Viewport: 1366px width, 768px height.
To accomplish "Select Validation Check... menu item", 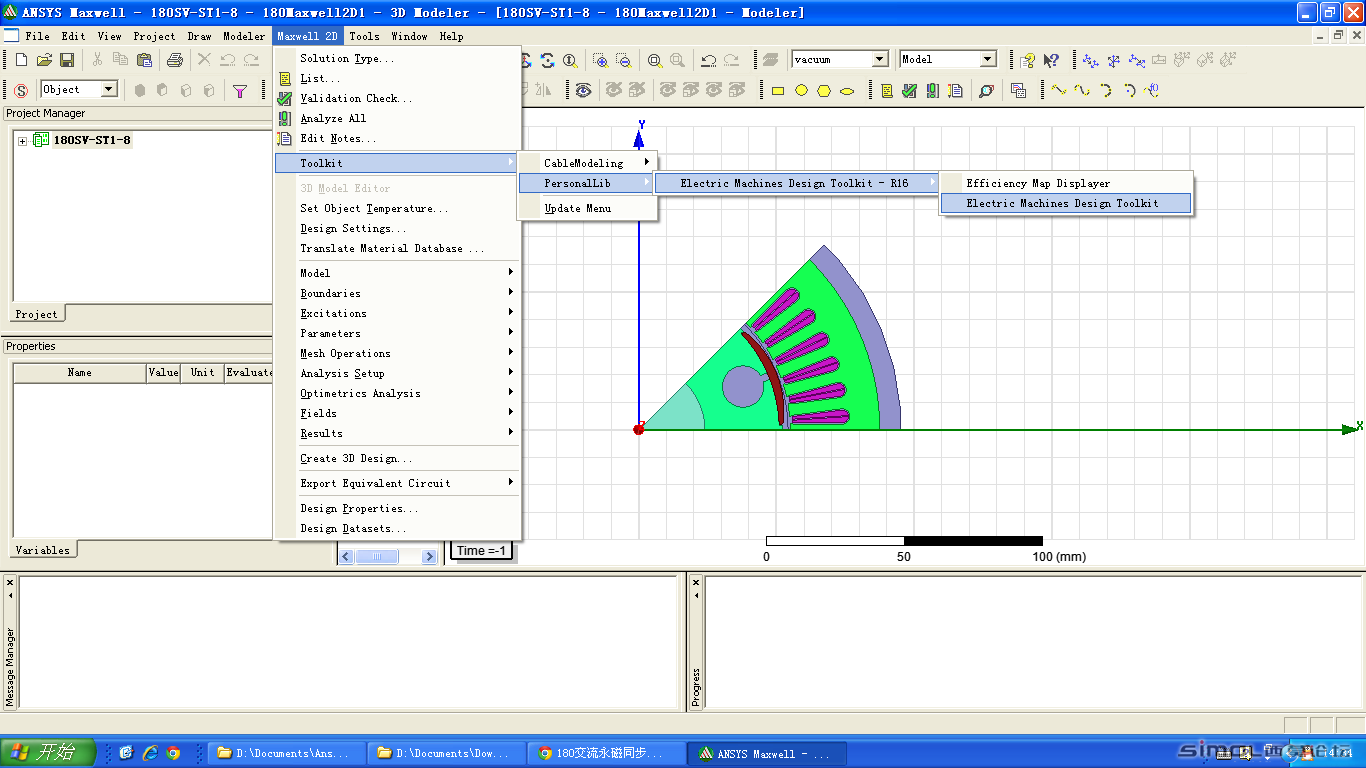I will pos(398,98).
